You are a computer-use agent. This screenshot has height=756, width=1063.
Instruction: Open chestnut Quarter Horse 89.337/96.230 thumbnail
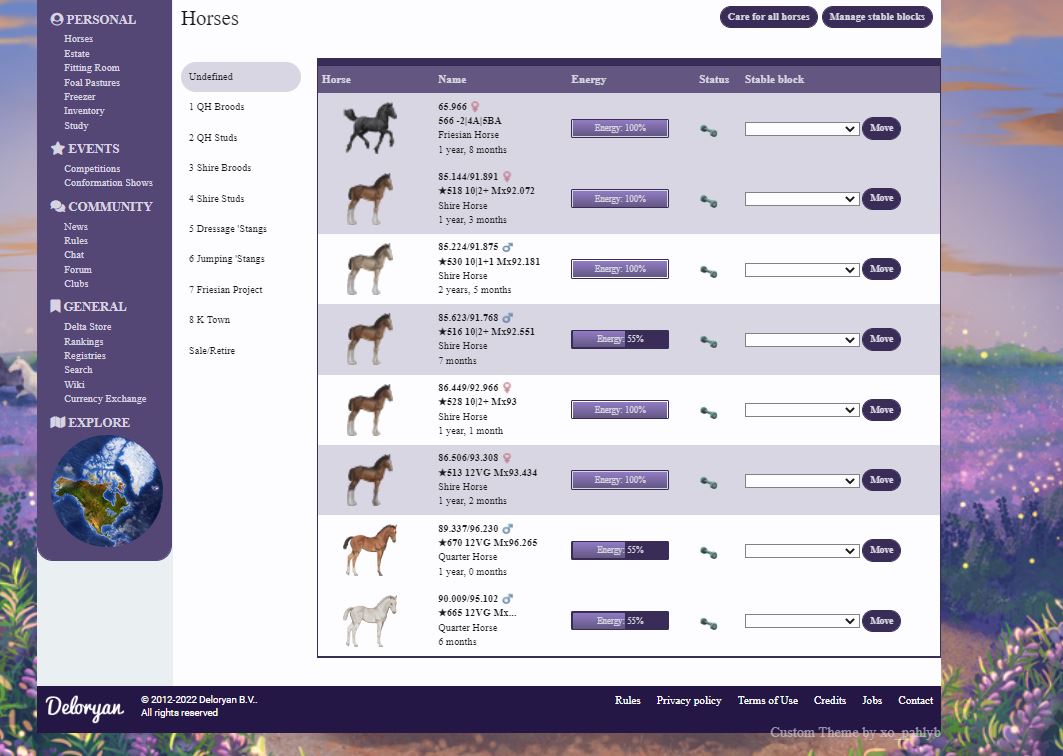click(369, 550)
